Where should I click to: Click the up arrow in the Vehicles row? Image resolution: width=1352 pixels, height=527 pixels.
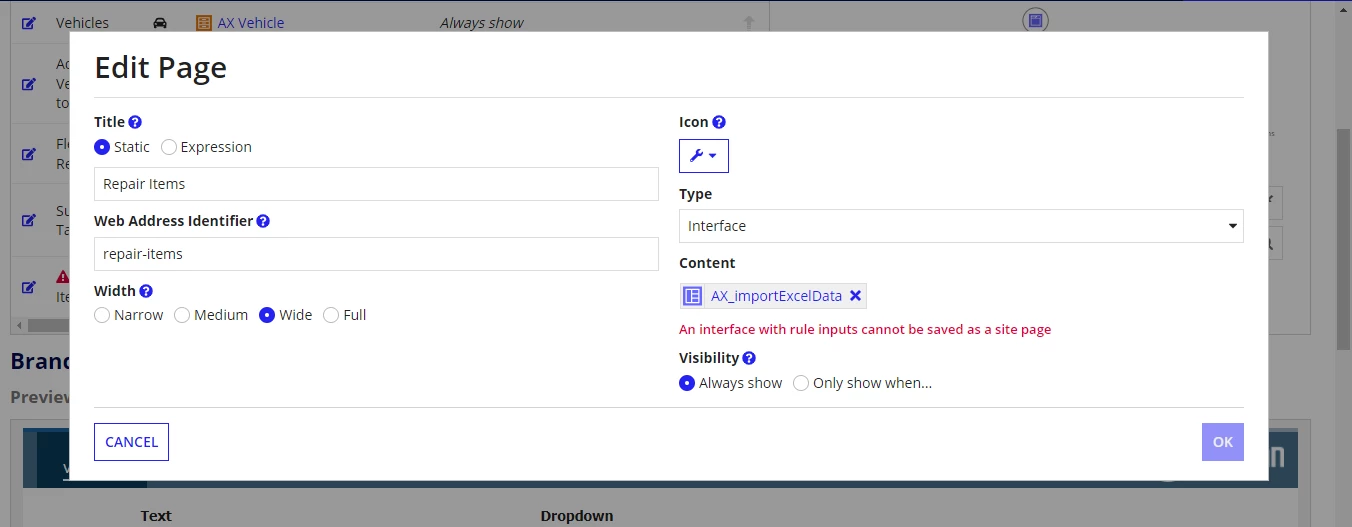coord(749,23)
